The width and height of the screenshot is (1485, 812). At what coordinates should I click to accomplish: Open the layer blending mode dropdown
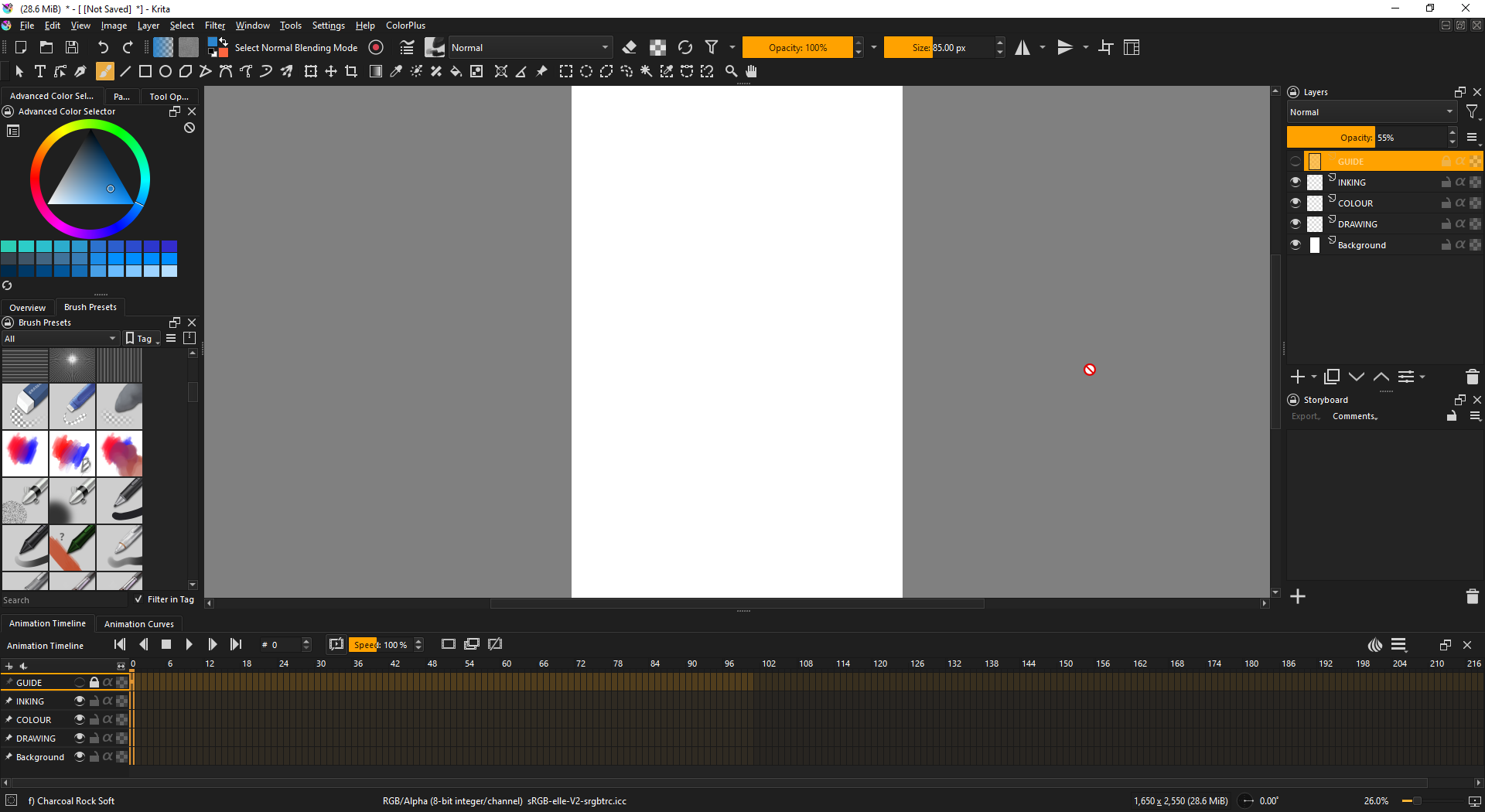click(1371, 112)
